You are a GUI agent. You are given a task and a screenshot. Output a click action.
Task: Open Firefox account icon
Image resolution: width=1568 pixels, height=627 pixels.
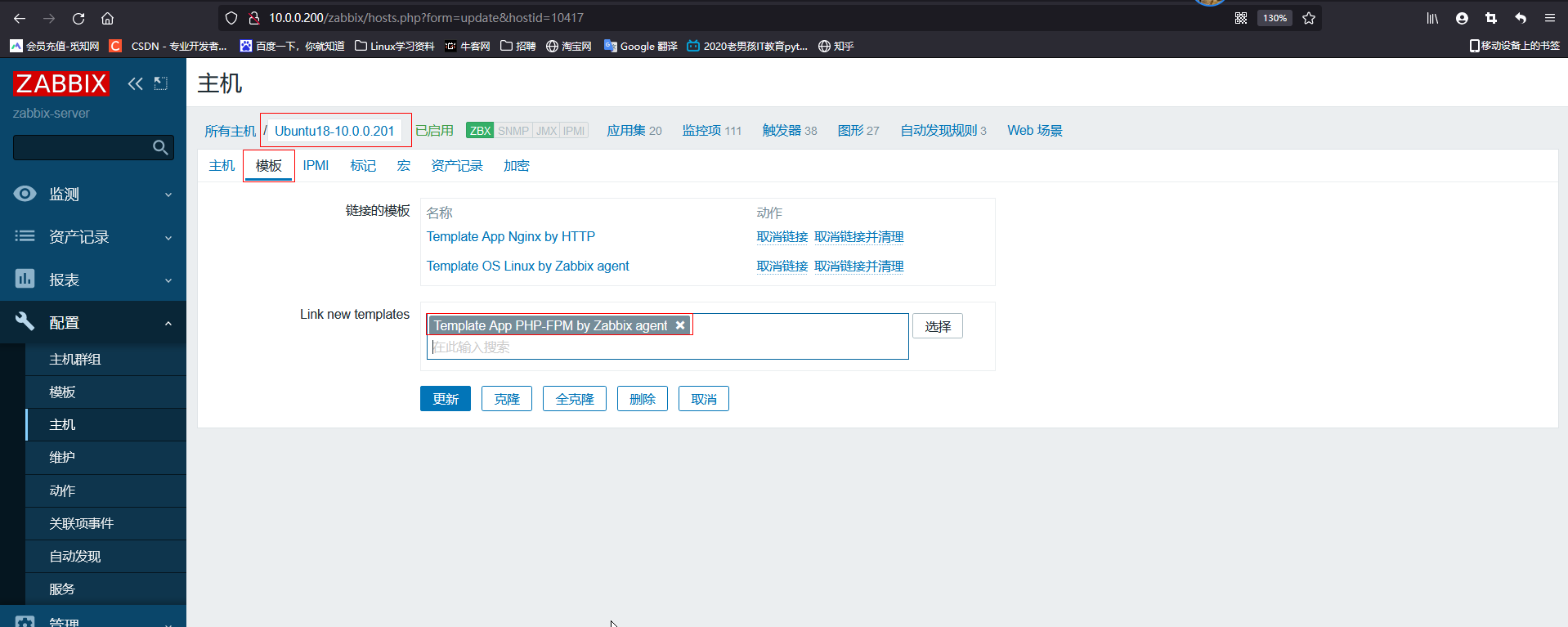point(1462,18)
